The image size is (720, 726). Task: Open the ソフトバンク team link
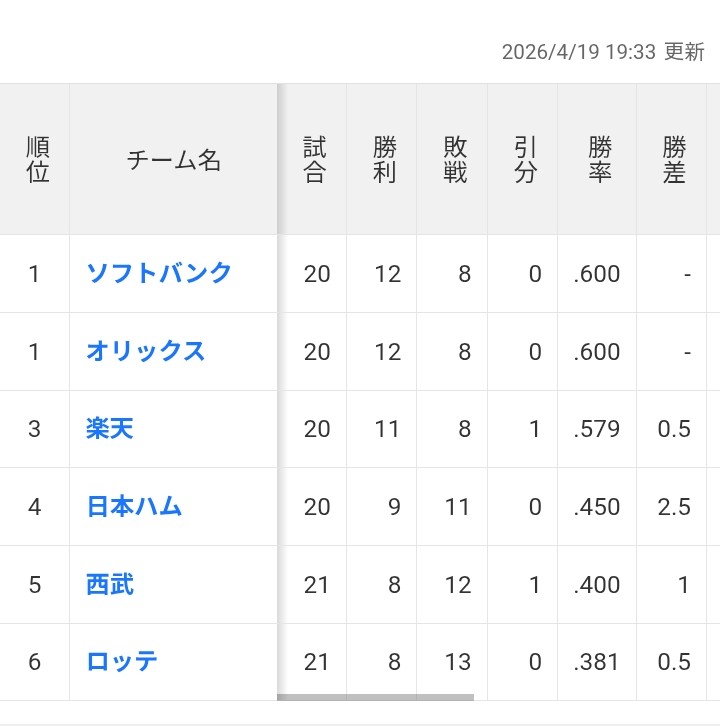coord(159,273)
